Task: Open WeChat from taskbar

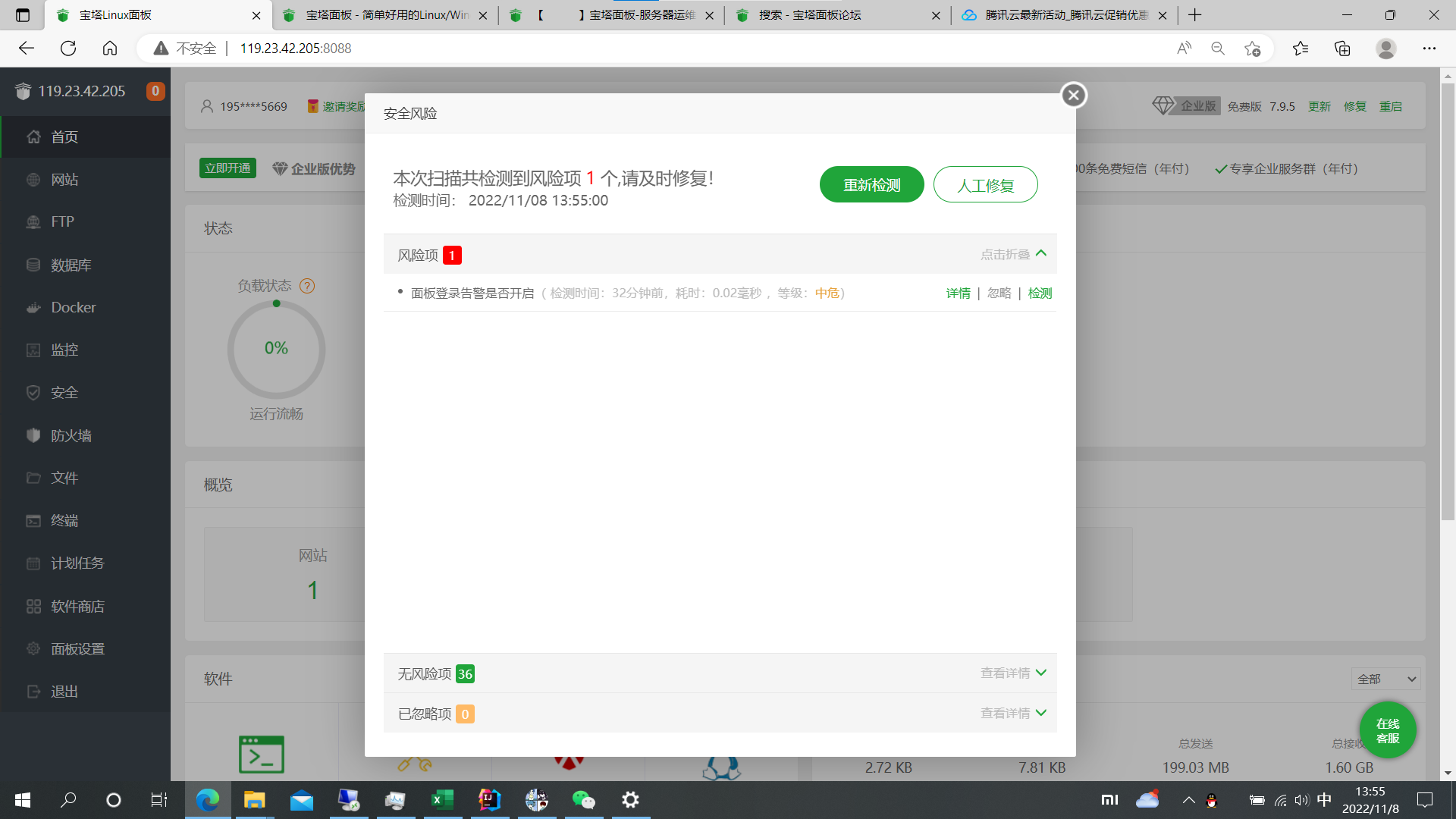Action: pyautogui.click(x=583, y=800)
